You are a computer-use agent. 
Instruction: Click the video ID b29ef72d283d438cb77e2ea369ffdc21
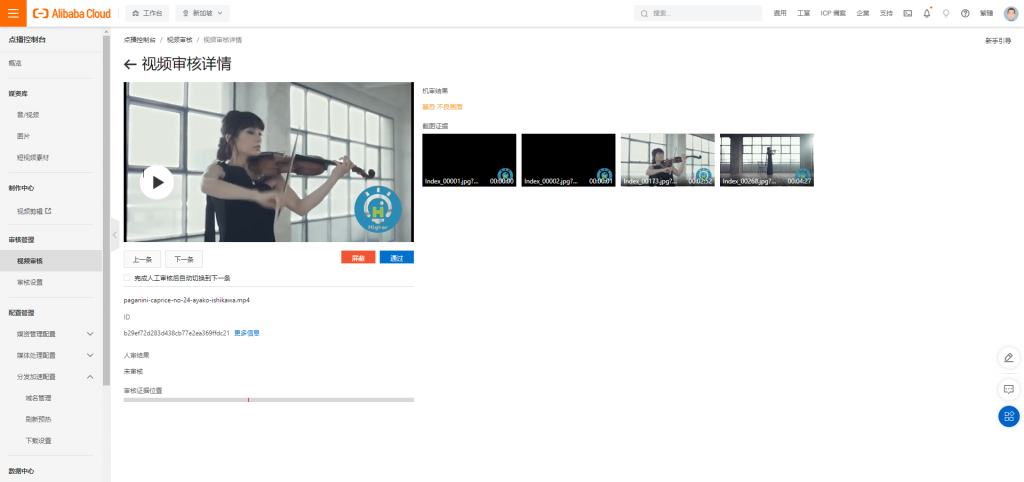click(x=176, y=333)
